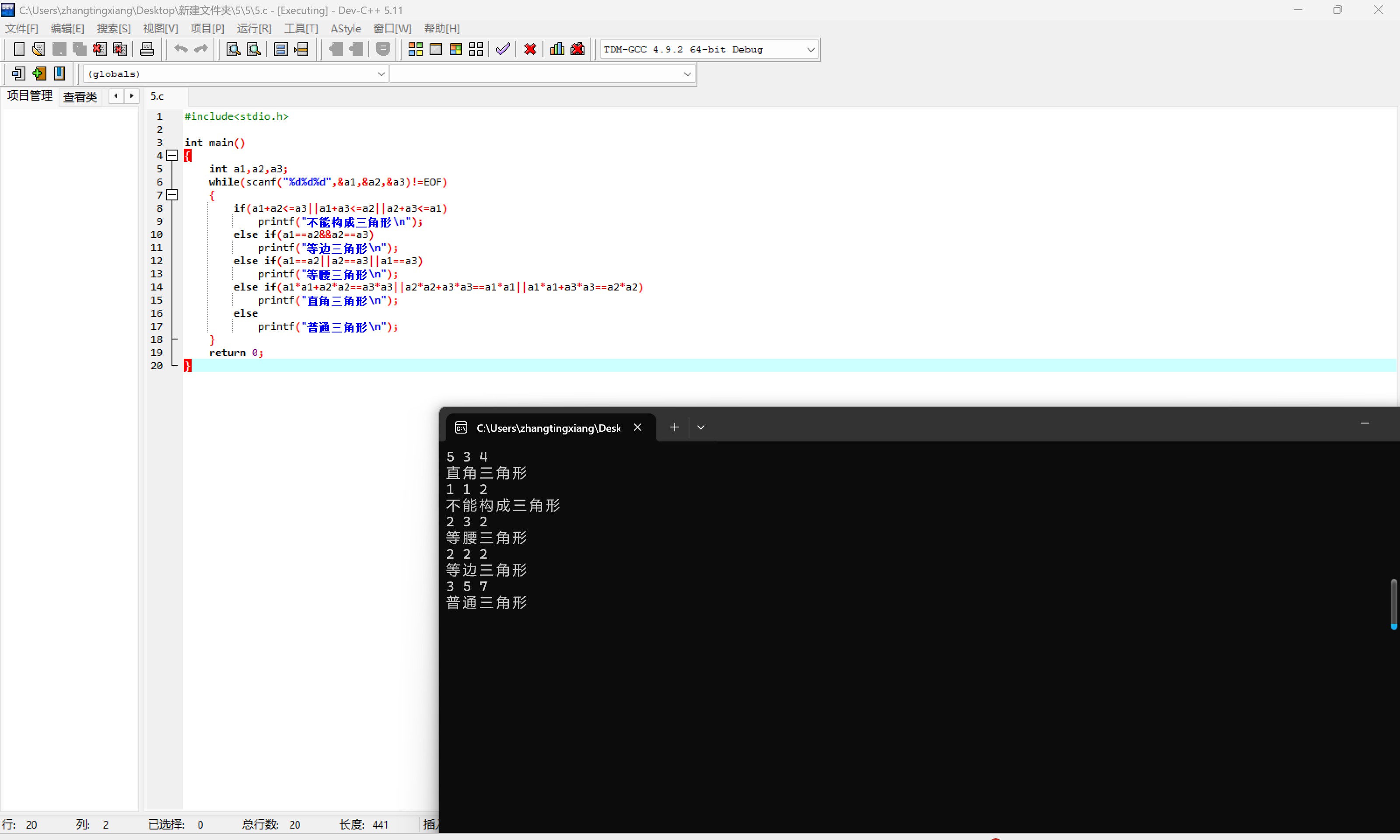This screenshot has width=1400, height=840.
Task: Click the New source file icon
Action: [x=19, y=49]
